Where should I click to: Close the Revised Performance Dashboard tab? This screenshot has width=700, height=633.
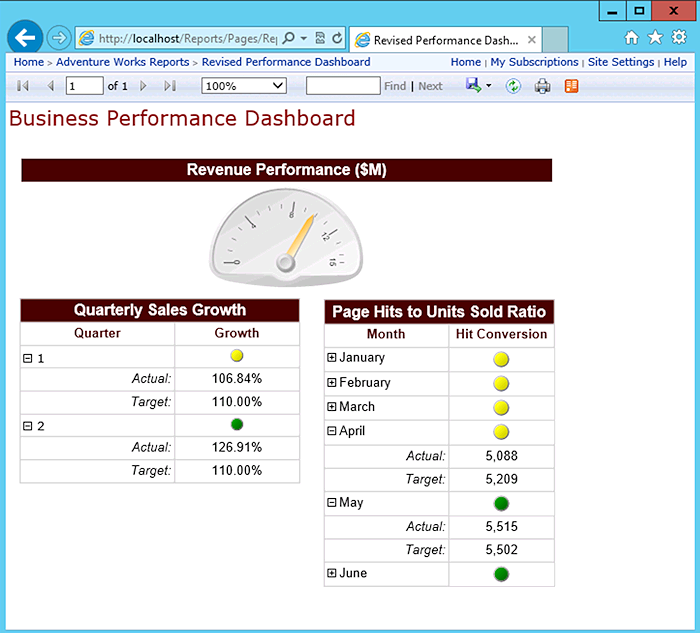point(531,40)
